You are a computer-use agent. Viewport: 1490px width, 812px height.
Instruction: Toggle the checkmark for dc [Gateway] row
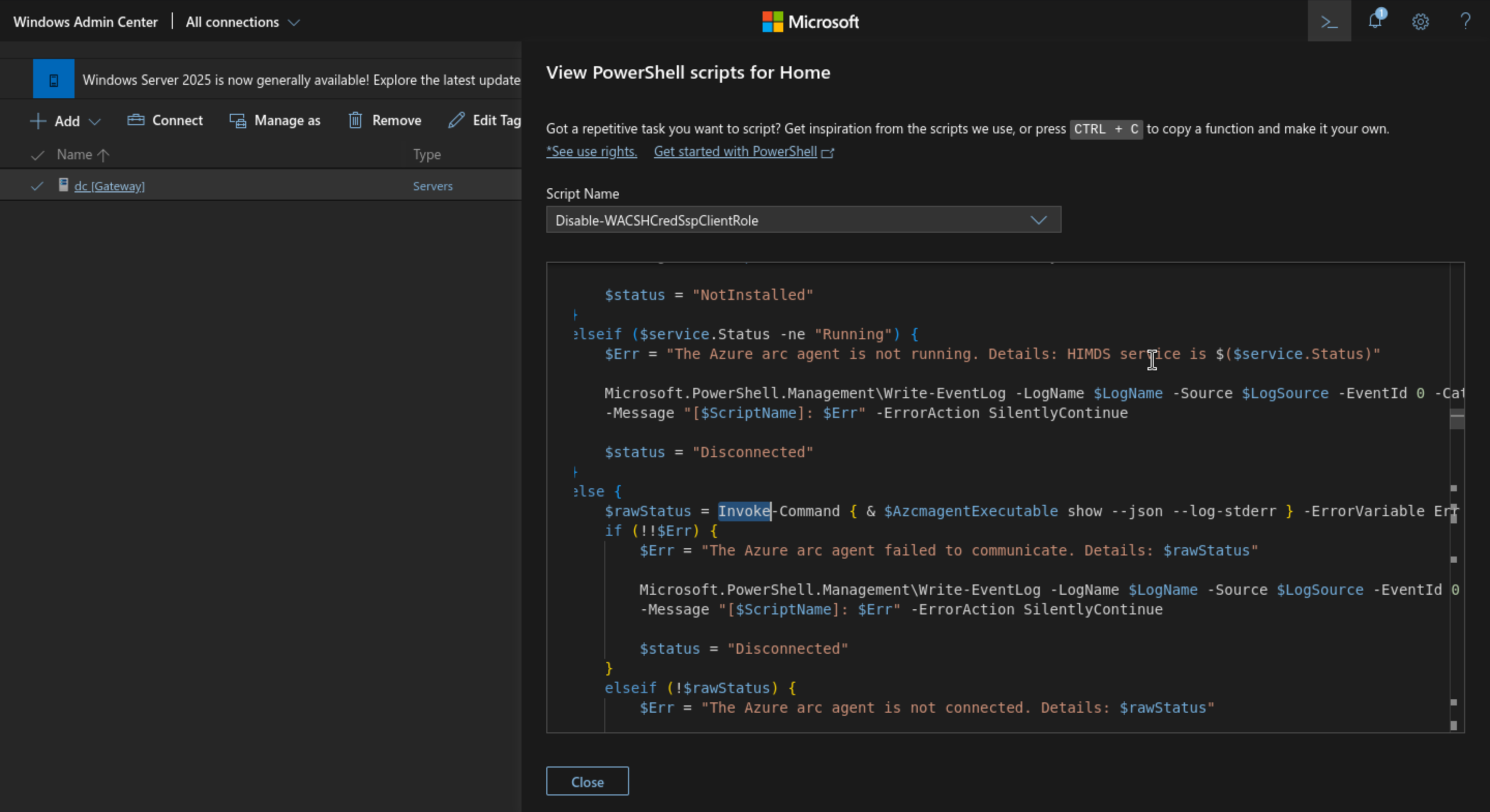pos(36,186)
